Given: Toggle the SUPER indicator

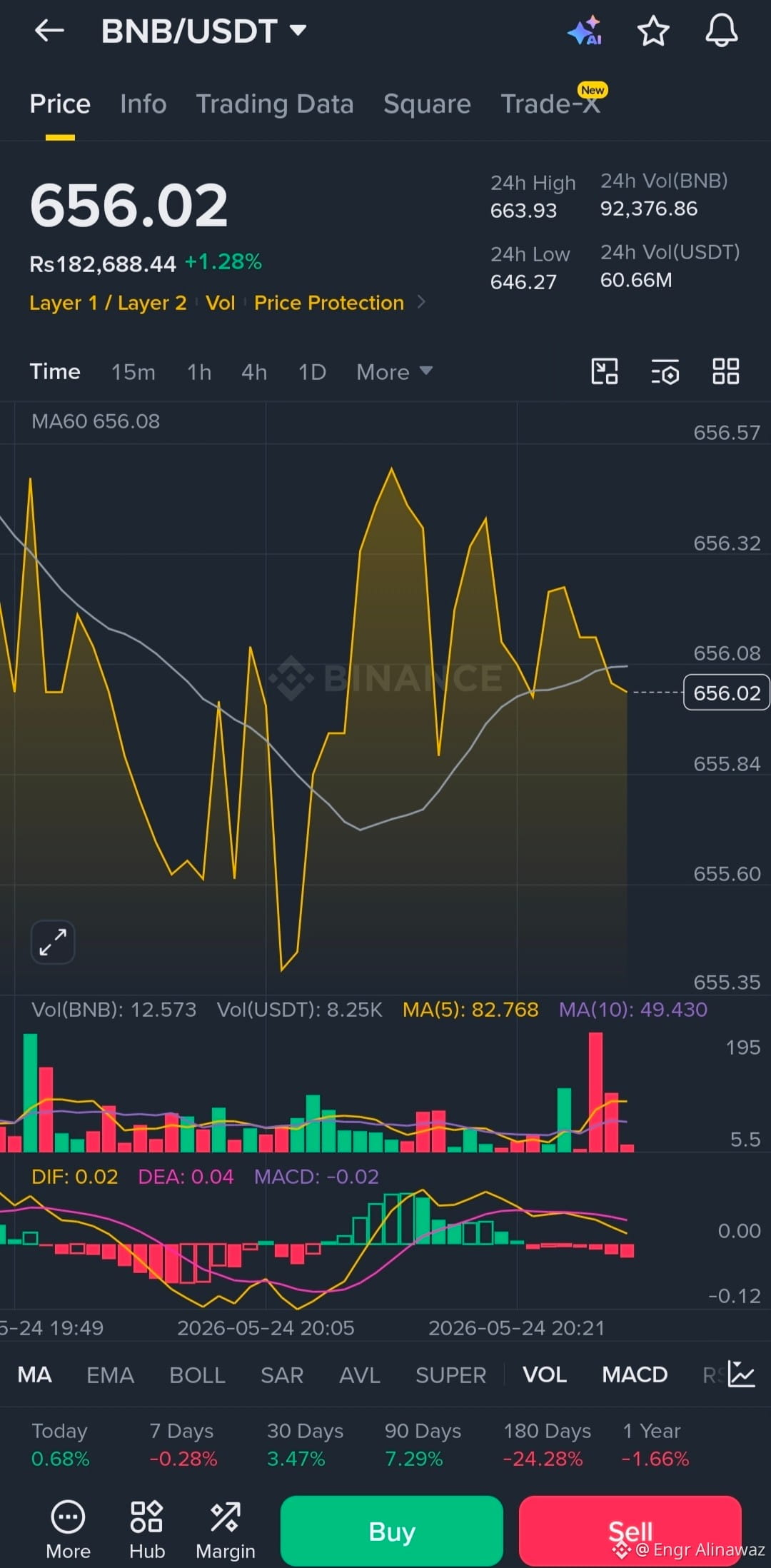Looking at the screenshot, I should 450,1374.
